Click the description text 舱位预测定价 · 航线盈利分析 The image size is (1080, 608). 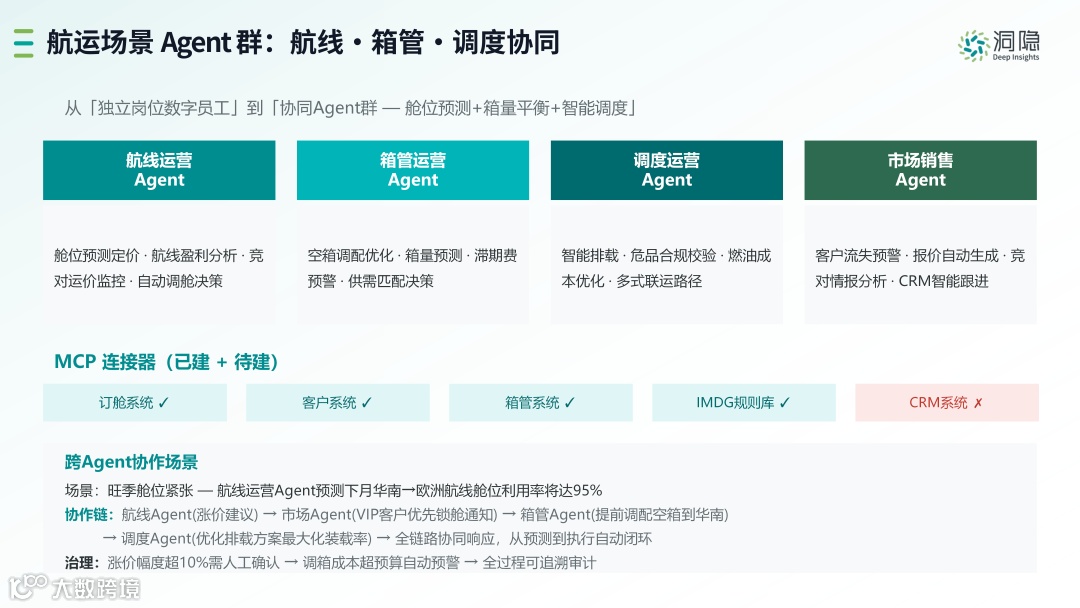145,255
